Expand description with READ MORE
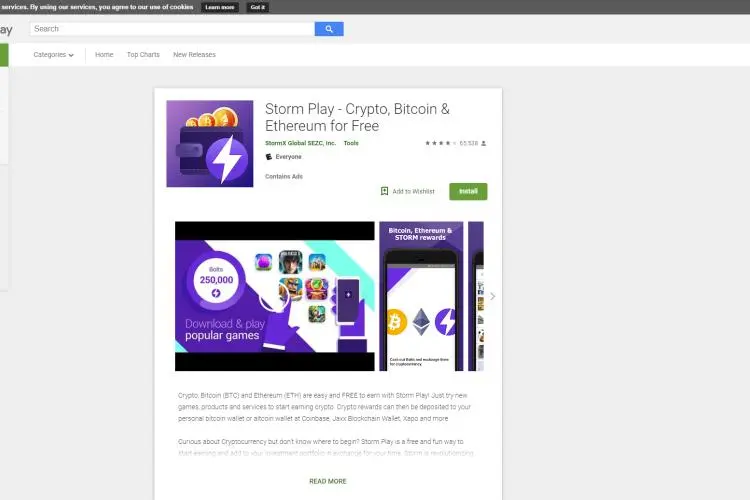The image size is (750, 500). click(328, 481)
